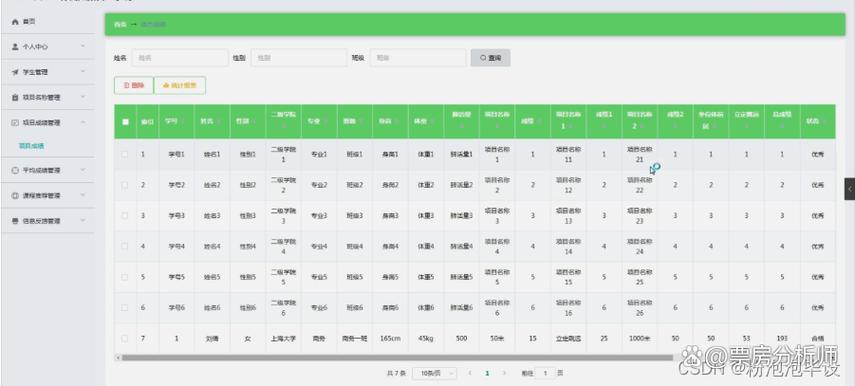This screenshot has height=386, width=855.
Task: Click the icon beside 课程推荐管理
Action: (x=15, y=195)
